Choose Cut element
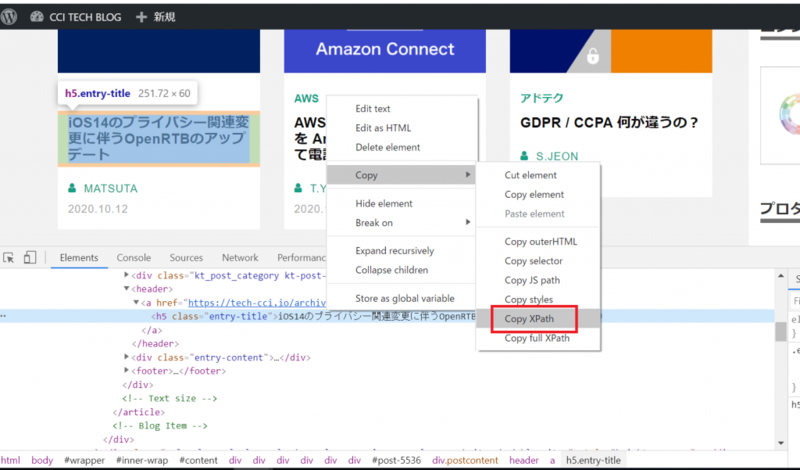This screenshot has height=470, width=800. click(x=531, y=175)
